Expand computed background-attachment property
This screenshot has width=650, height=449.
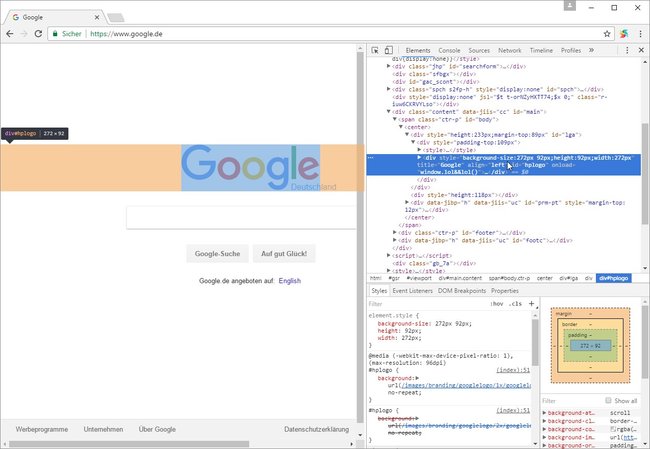(x=544, y=413)
